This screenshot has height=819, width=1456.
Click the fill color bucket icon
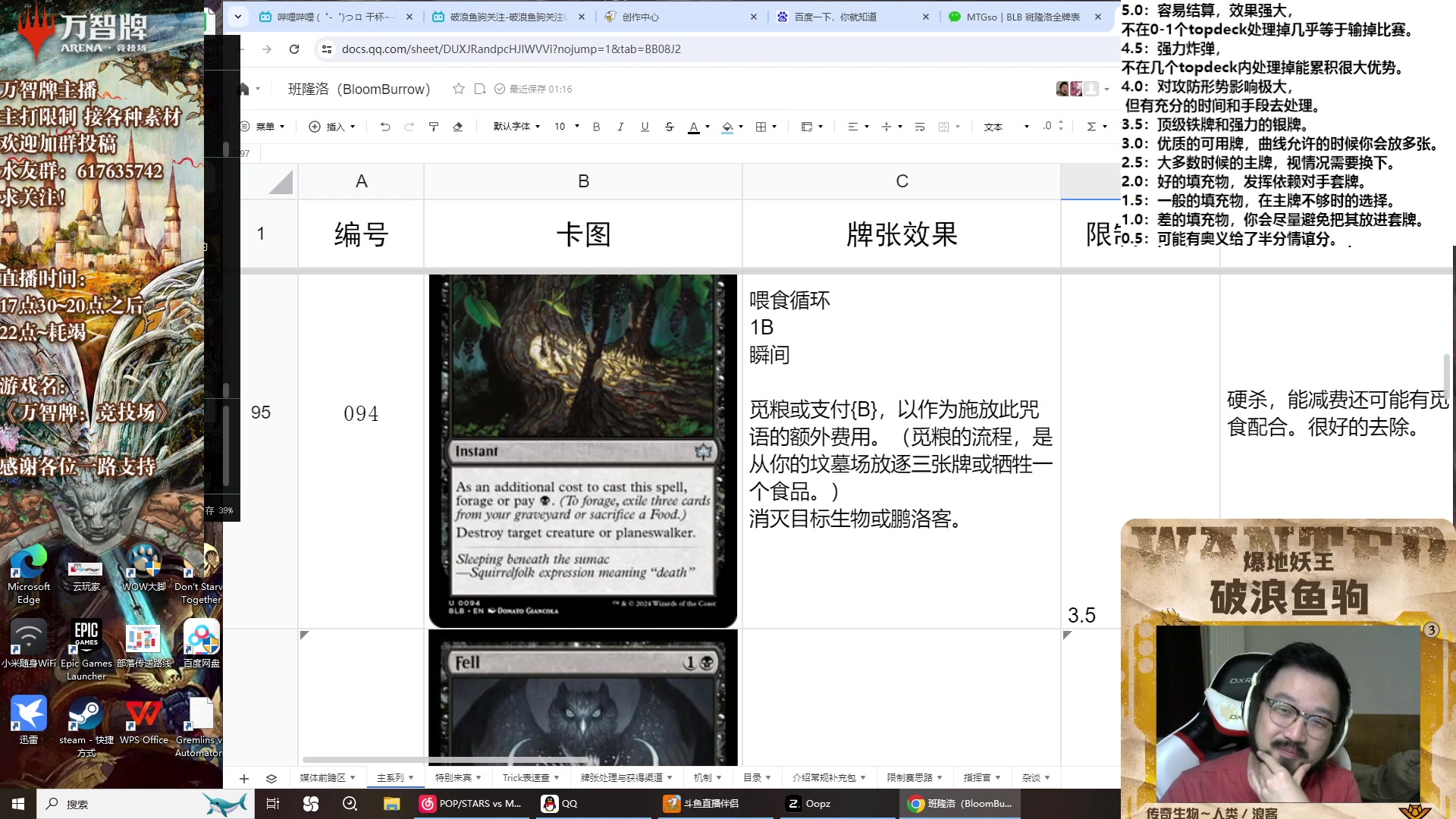tap(727, 127)
